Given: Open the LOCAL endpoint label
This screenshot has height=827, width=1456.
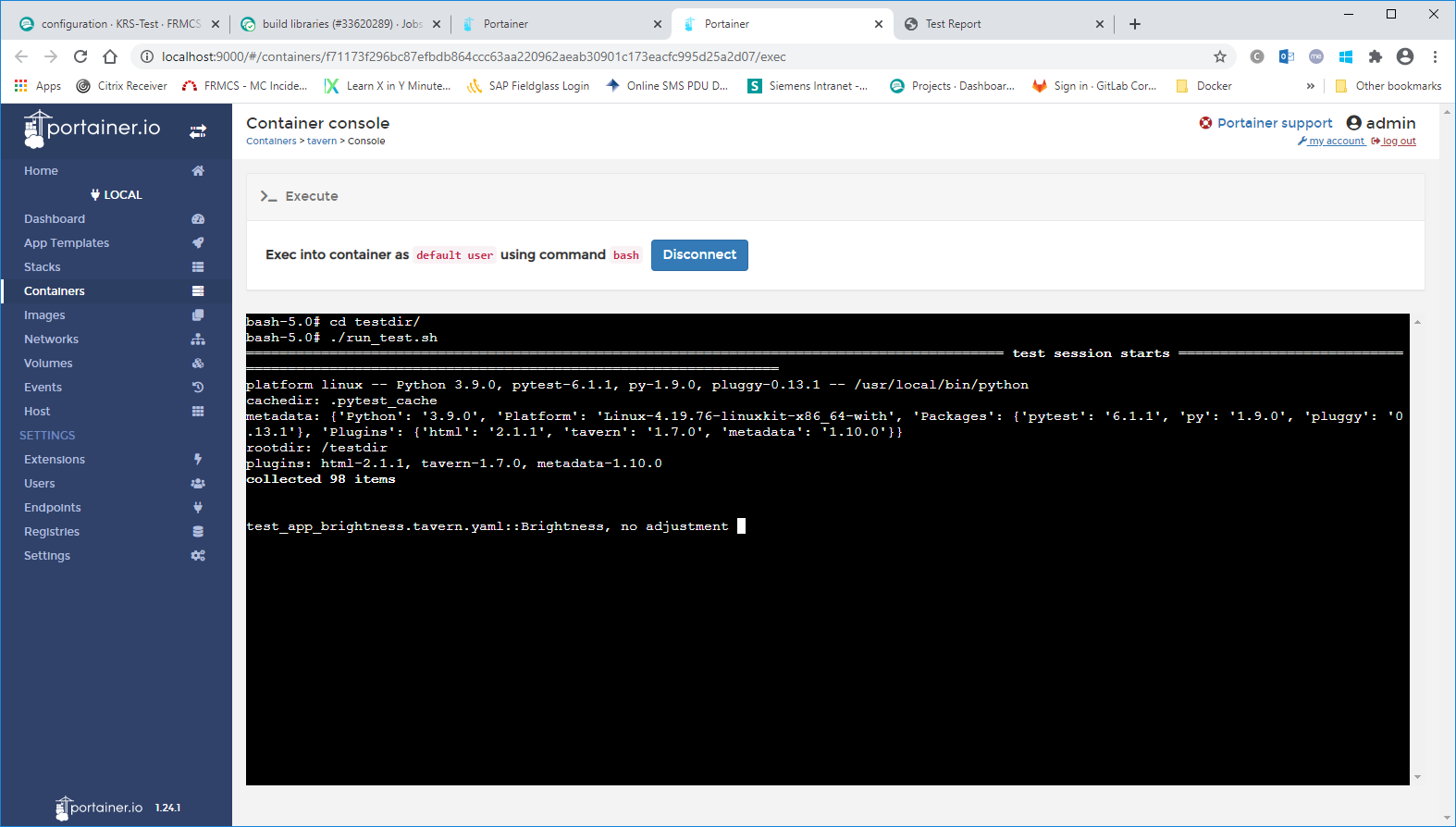Looking at the screenshot, I should point(116,195).
